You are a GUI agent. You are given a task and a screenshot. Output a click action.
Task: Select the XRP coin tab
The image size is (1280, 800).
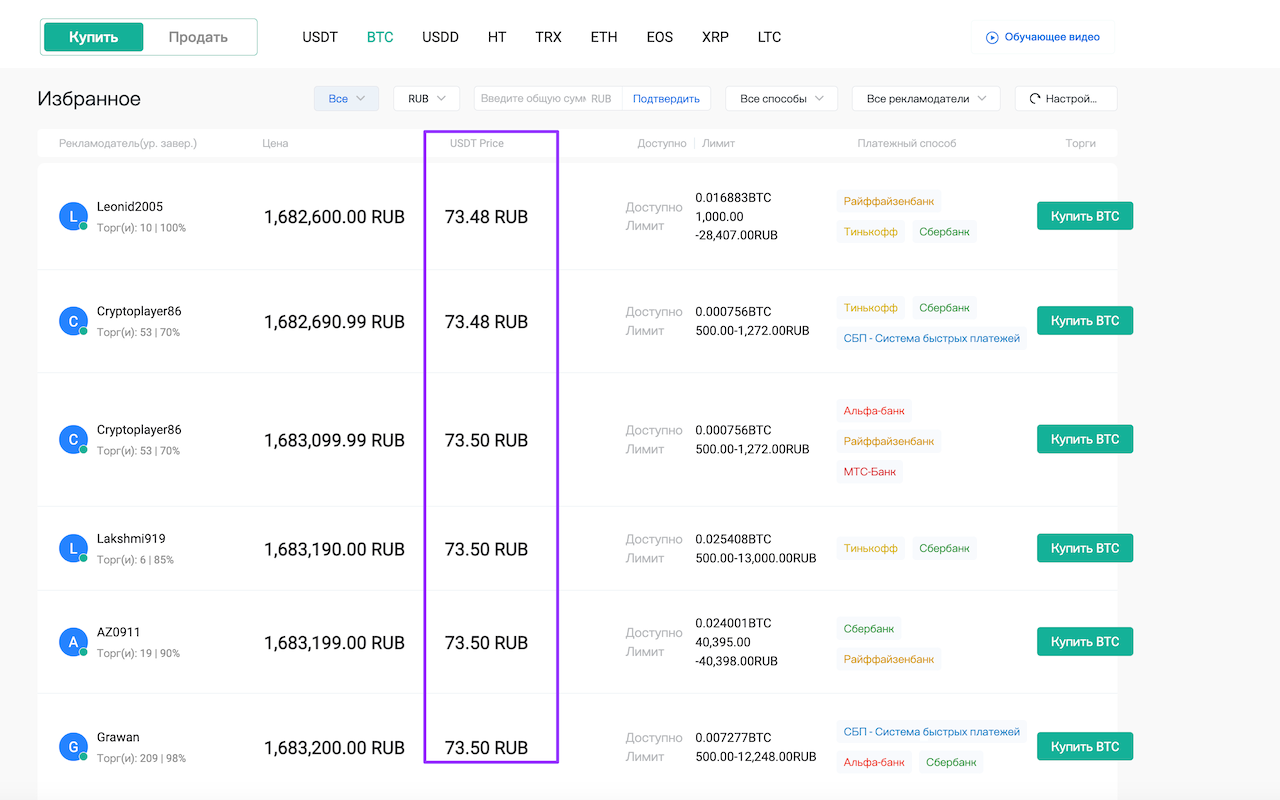tap(715, 37)
